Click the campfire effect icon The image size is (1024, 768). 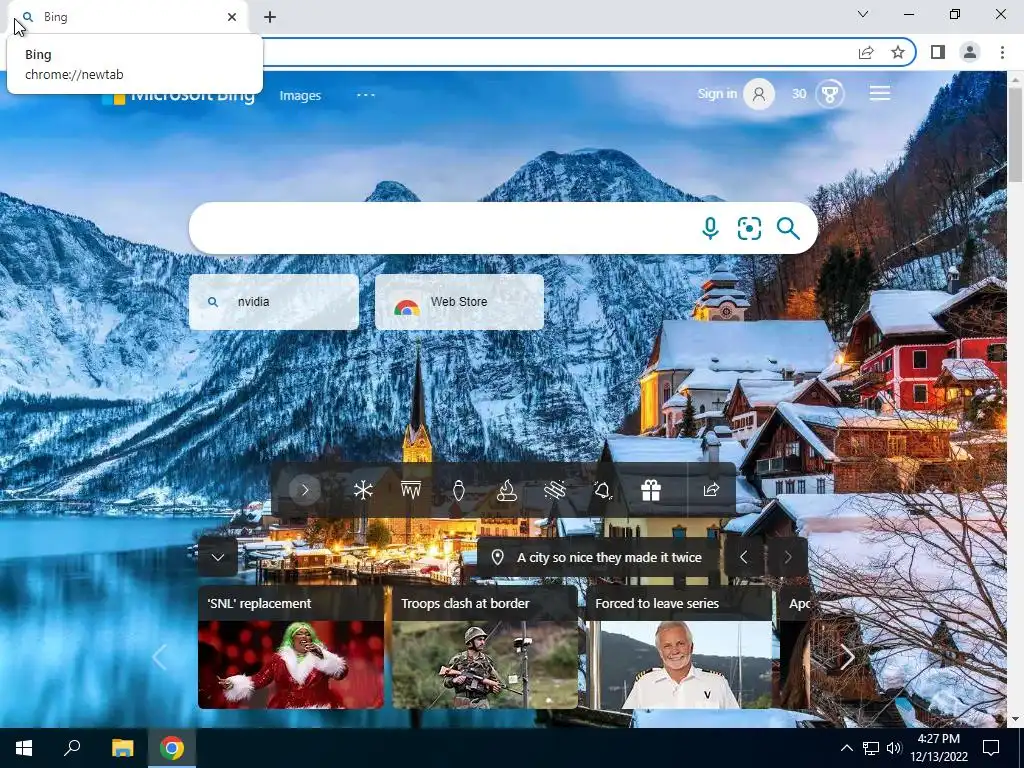(507, 490)
